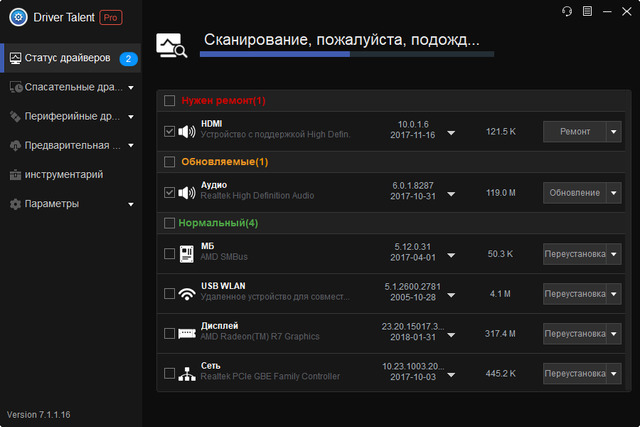
Task: Select the USB WLAN driver checkbox
Action: click(x=169, y=294)
